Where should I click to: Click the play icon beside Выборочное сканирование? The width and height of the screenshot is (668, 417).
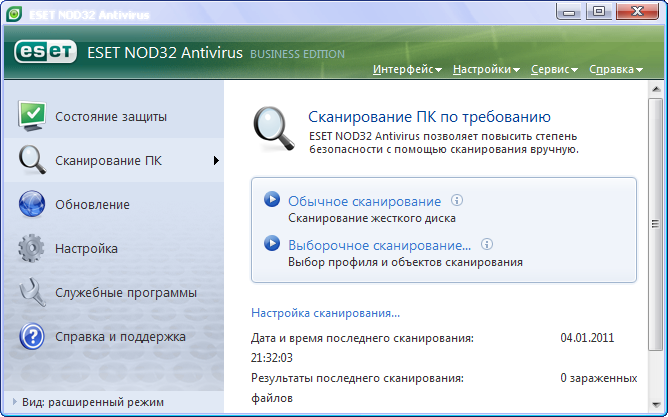point(272,243)
